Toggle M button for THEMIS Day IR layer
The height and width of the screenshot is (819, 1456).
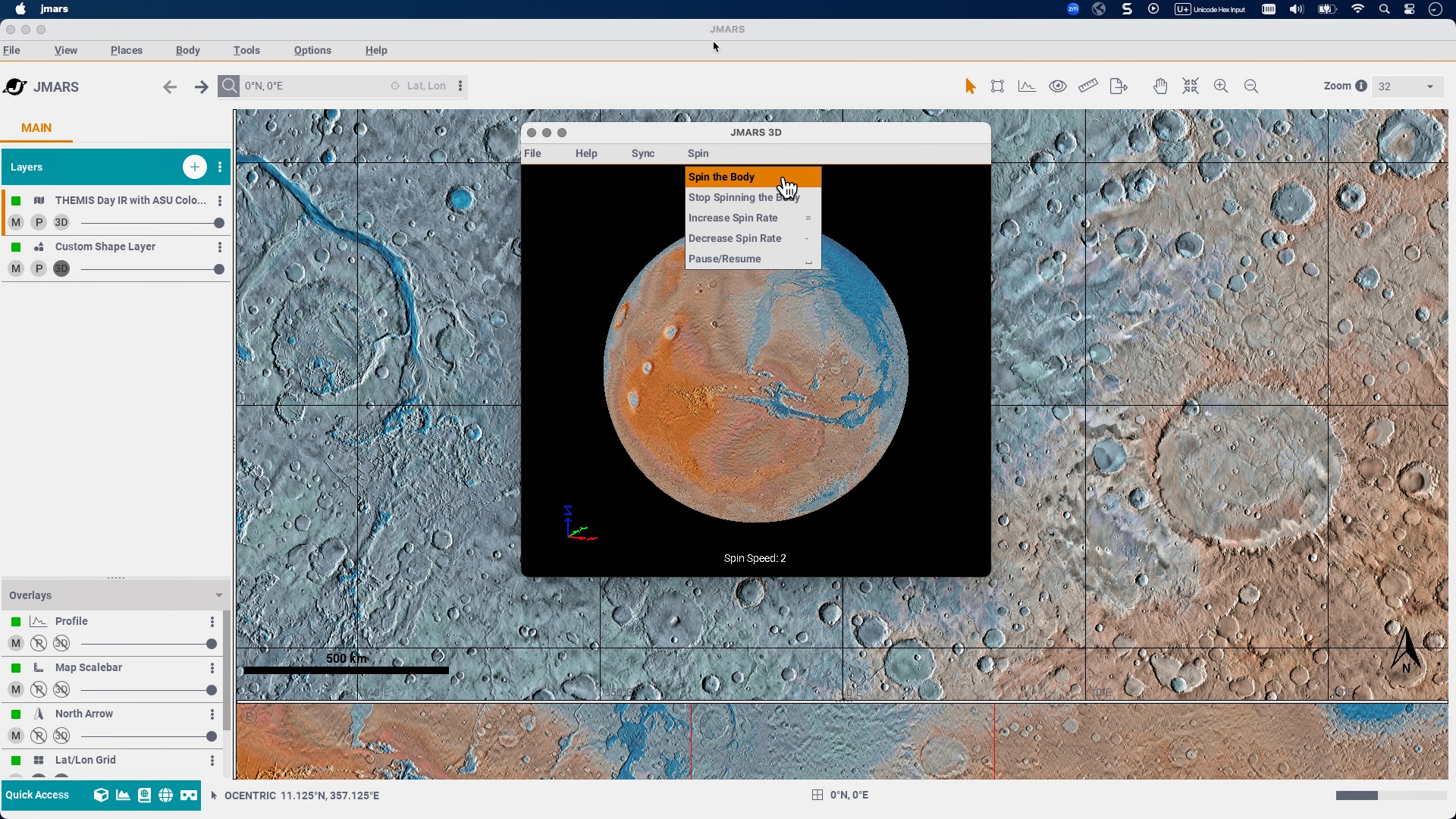pos(16,222)
